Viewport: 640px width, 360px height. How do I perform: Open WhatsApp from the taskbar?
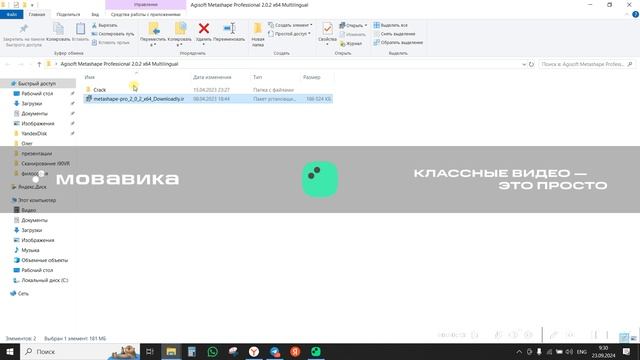pyautogui.click(x=212, y=351)
